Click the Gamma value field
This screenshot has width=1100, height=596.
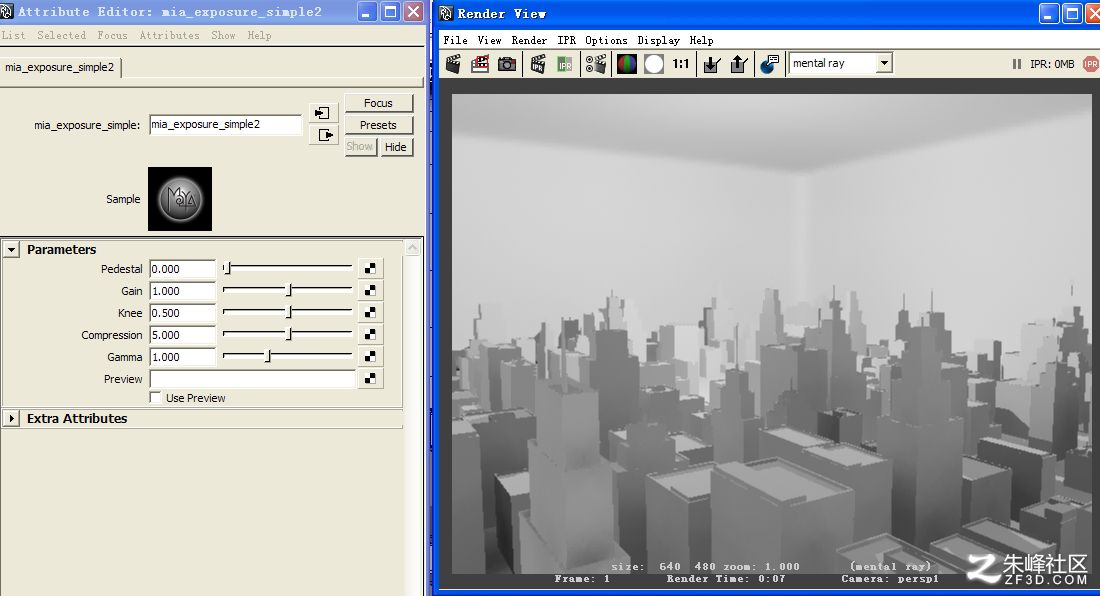[x=182, y=357]
